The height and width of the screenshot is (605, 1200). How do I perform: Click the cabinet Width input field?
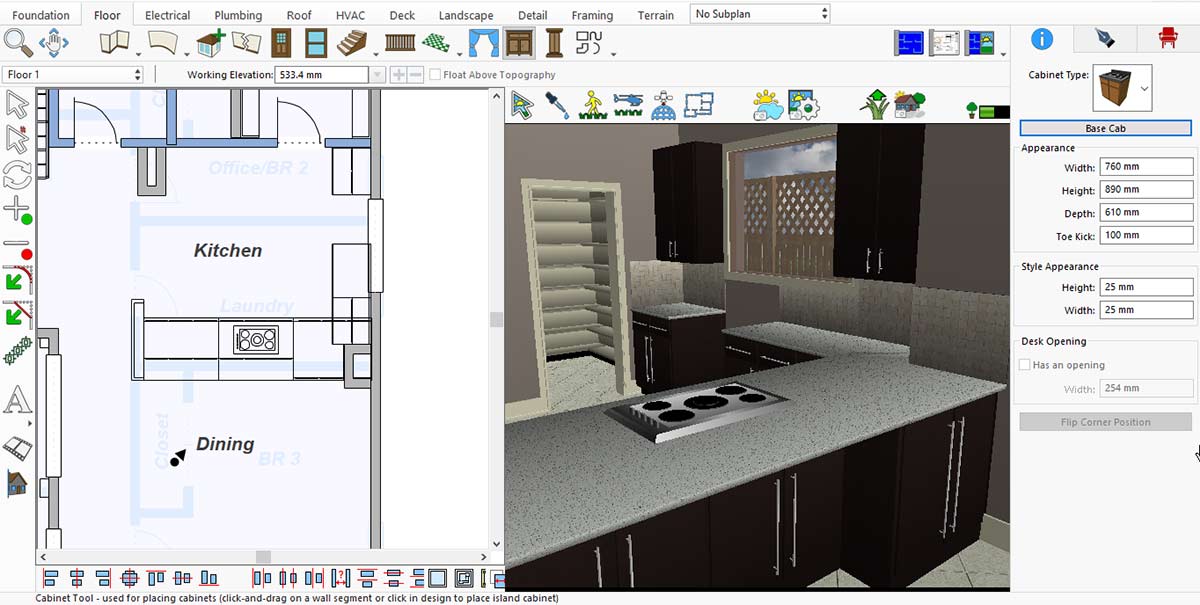click(x=1145, y=167)
